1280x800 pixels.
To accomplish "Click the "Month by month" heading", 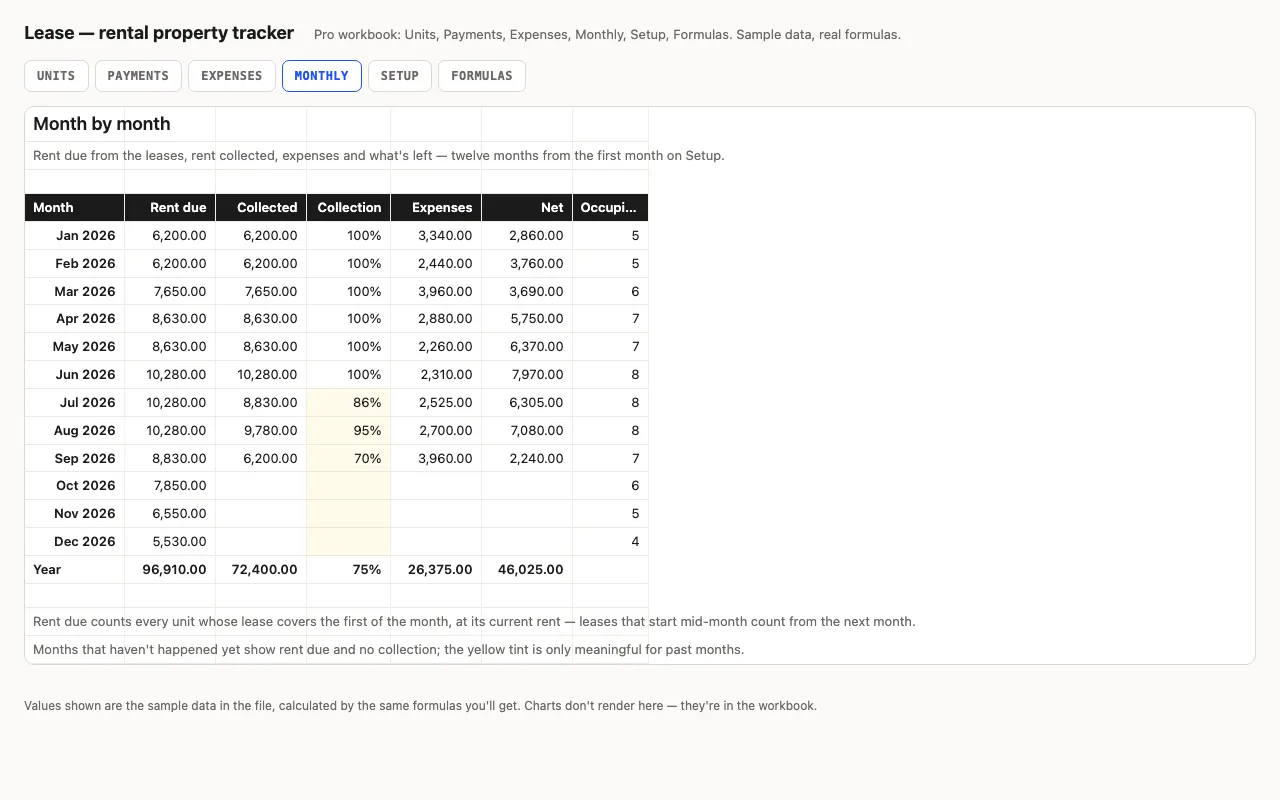I will (x=102, y=124).
